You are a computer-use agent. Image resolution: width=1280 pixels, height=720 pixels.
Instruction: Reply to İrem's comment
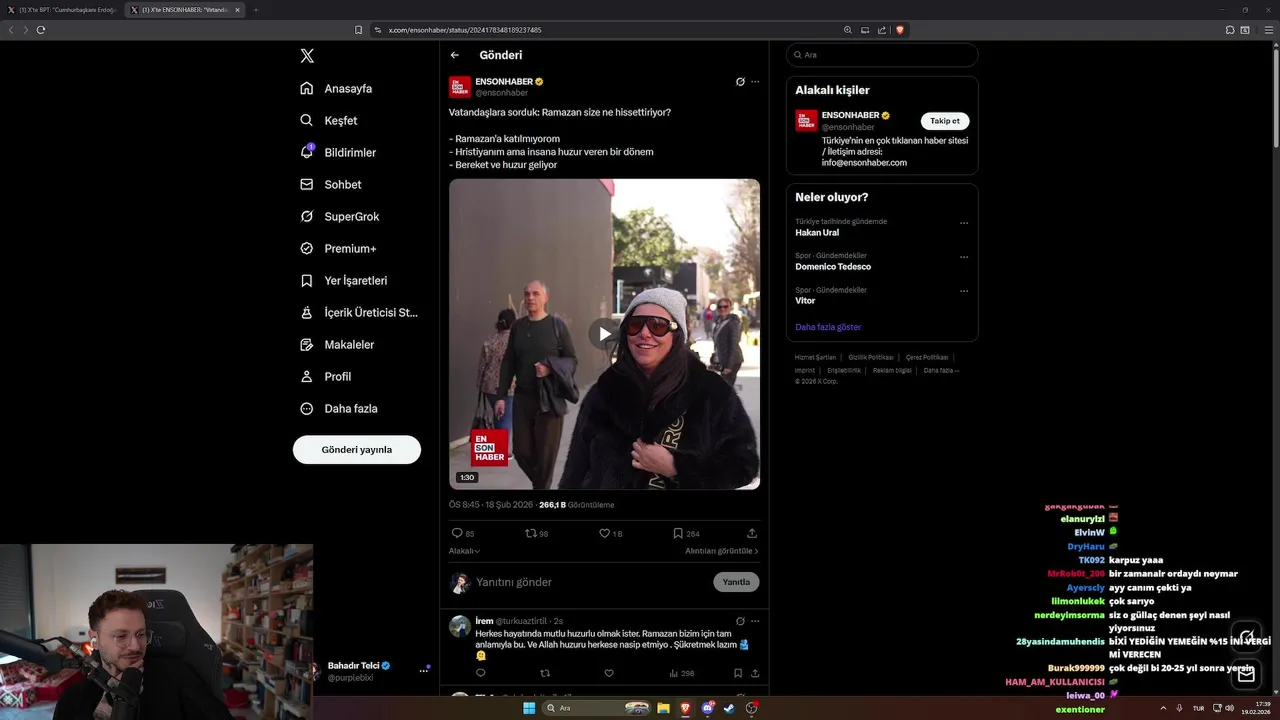[481, 673]
